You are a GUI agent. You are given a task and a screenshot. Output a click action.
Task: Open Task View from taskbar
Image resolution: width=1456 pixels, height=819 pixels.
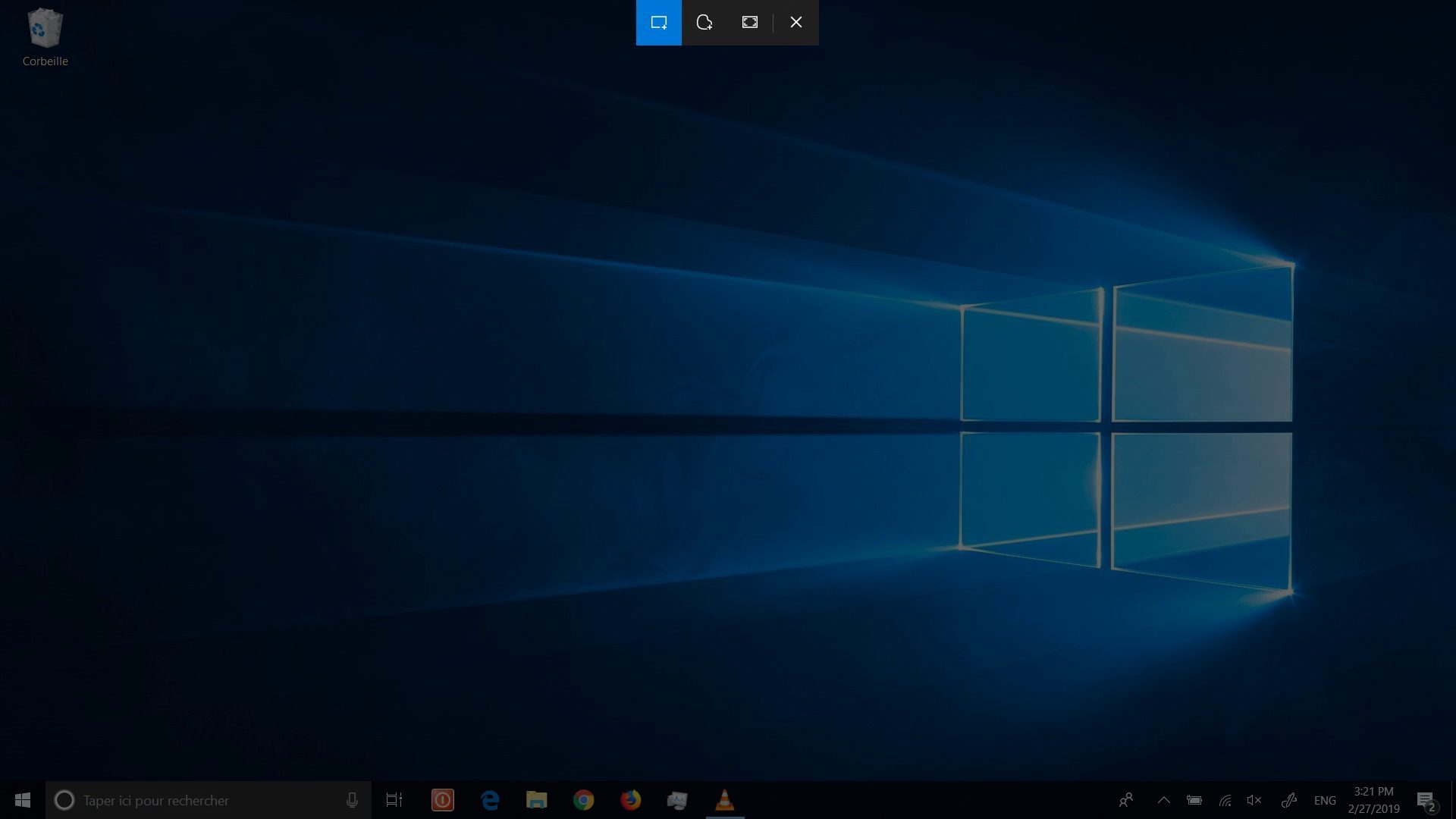394,800
